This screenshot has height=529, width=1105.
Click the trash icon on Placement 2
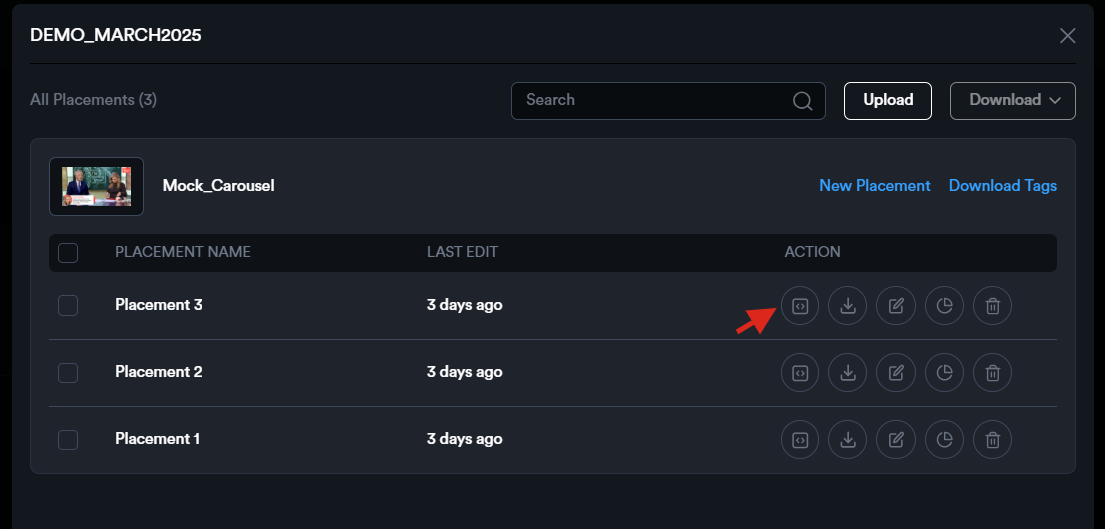(992, 373)
